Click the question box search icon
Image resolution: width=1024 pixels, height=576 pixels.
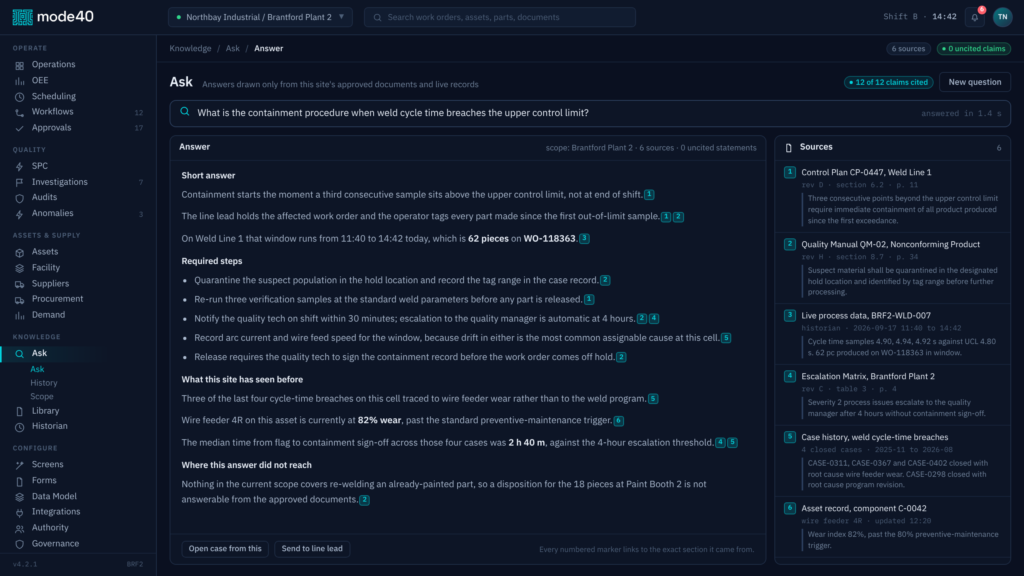coord(185,112)
